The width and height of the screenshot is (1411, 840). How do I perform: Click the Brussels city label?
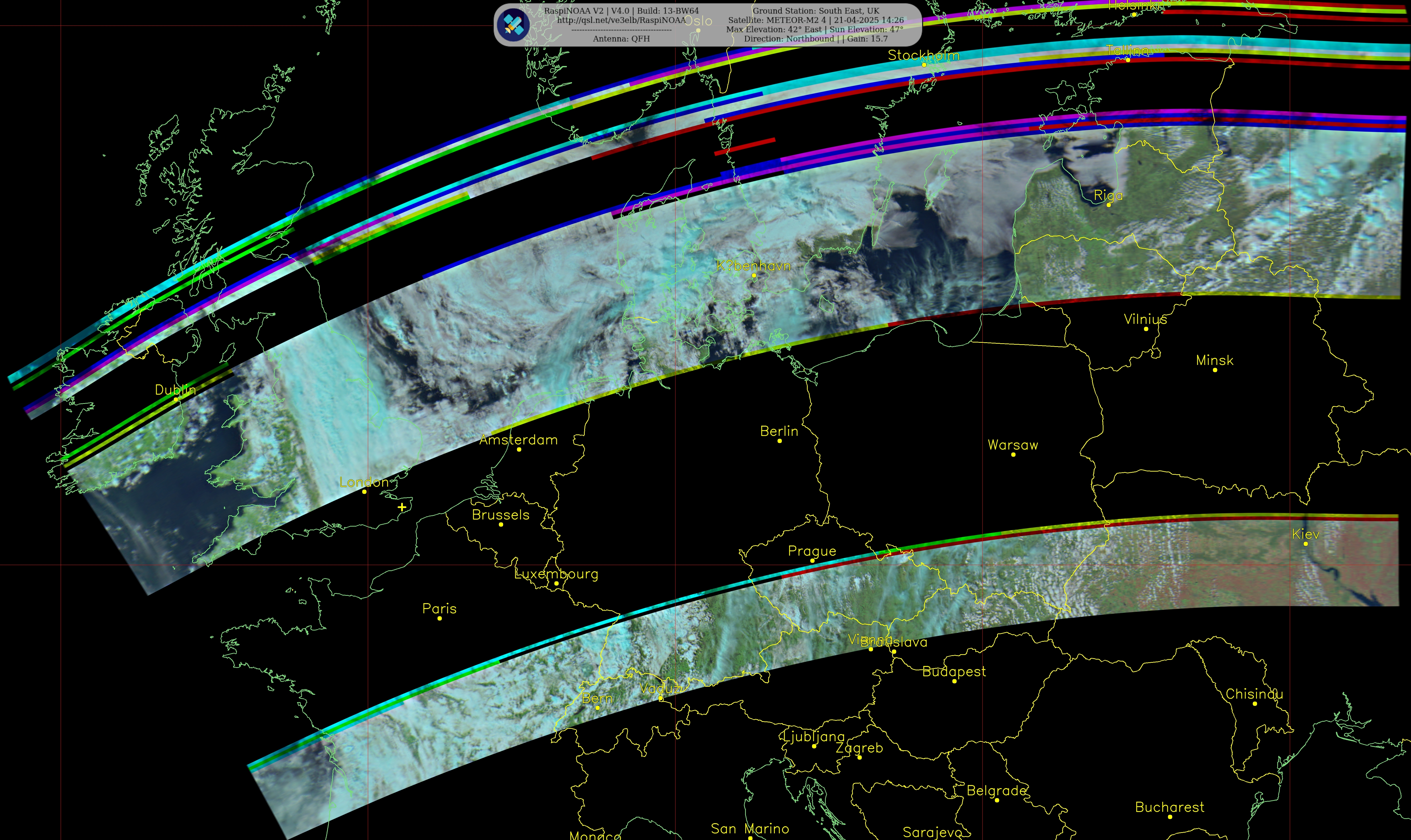(501, 515)
